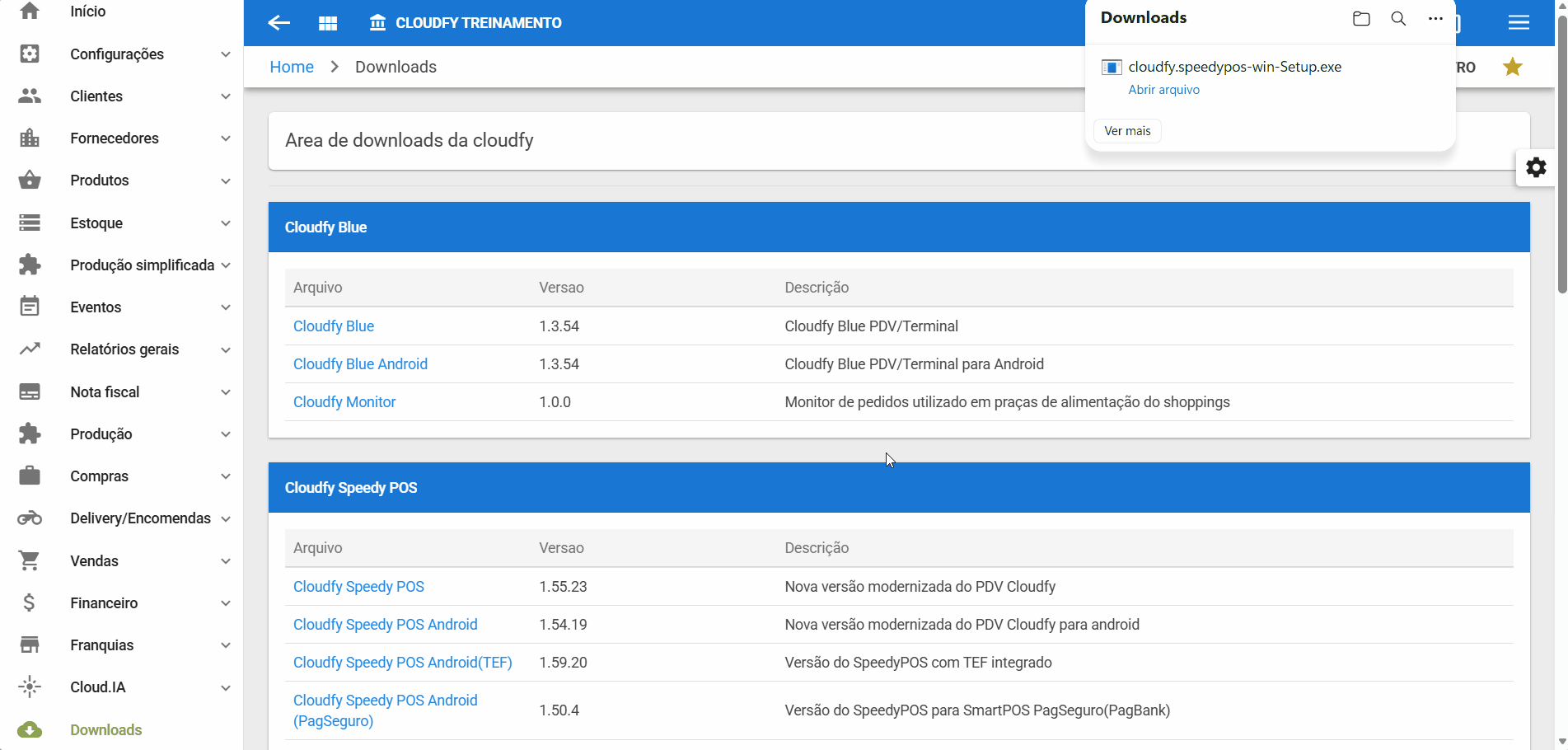Expand the Eventos chevron
Viewport: 1568px width, 750px height.
pyautogui.click(x=226, y=307)
